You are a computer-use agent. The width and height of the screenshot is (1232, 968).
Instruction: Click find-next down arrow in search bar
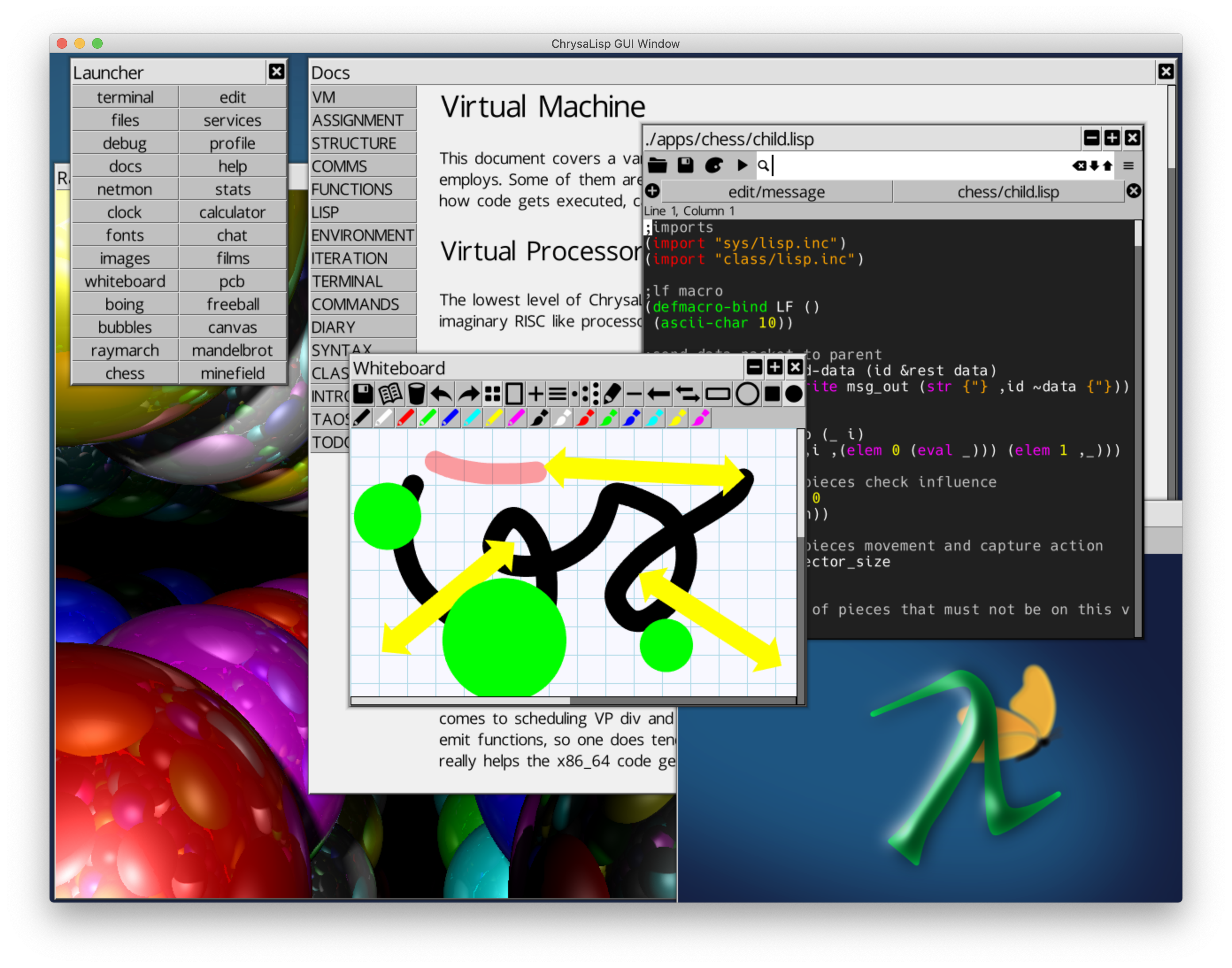click(x=1094, y=165)
